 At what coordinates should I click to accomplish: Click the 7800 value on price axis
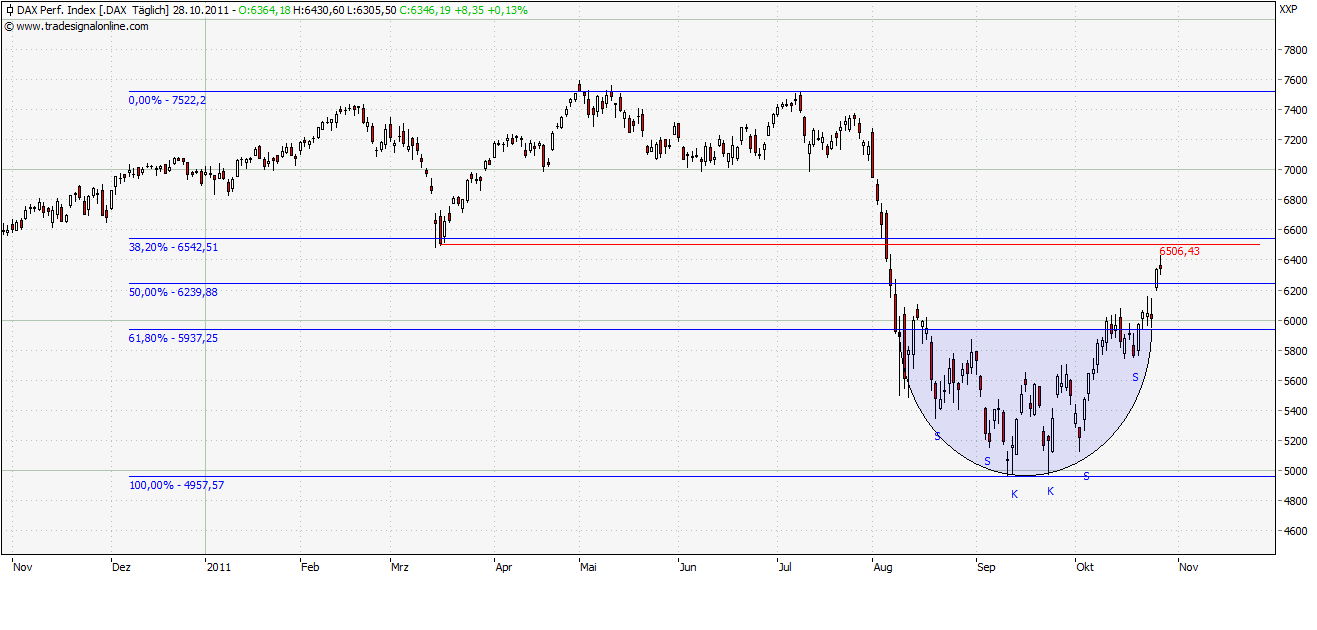[x=1293, y=50]
